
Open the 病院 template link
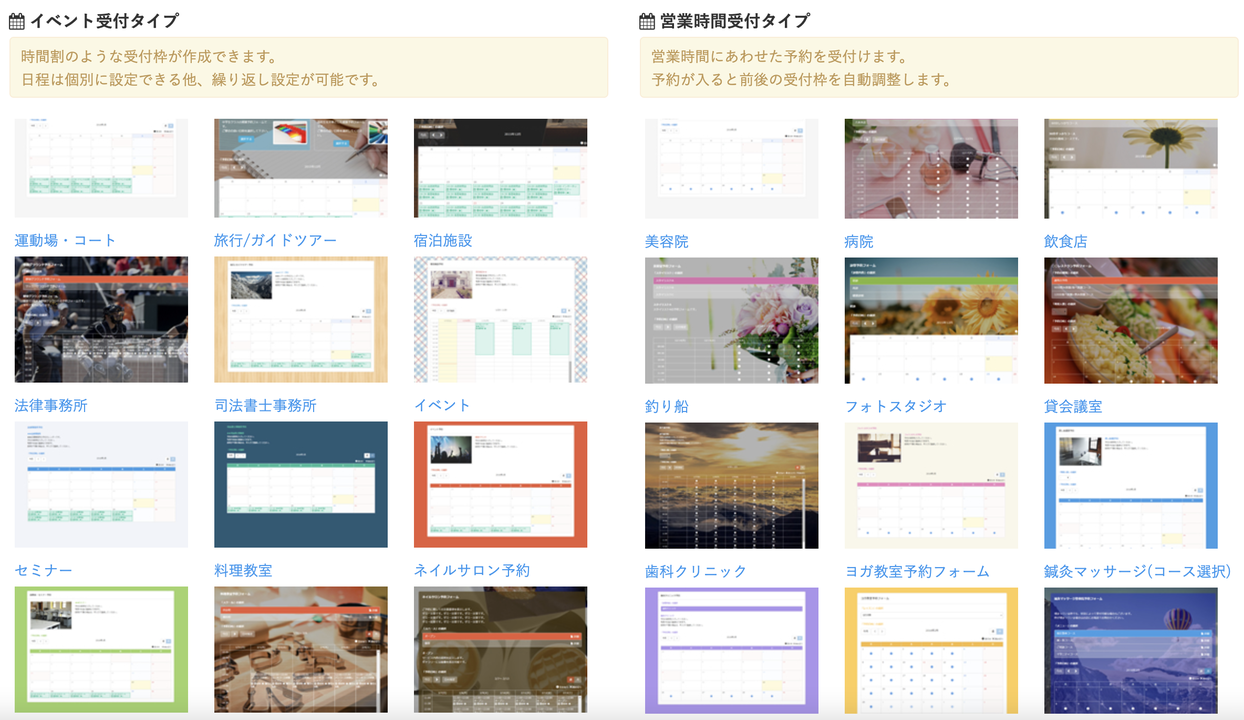pos(859,241)
